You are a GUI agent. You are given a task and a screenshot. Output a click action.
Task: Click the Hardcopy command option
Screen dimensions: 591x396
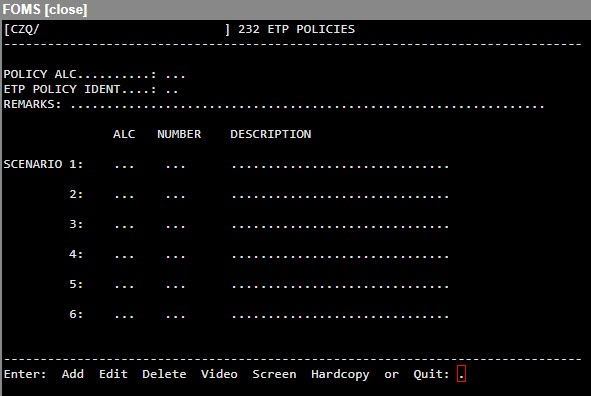(340, 375)
